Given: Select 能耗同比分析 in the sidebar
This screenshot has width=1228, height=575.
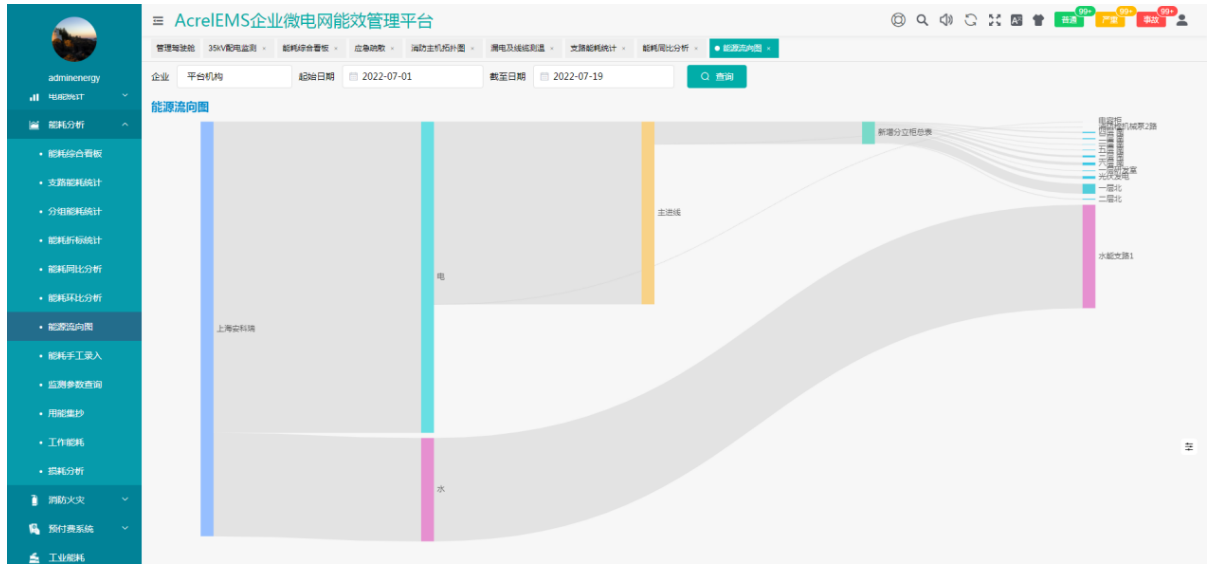Looking at the screenshot, I should [75, 269].
